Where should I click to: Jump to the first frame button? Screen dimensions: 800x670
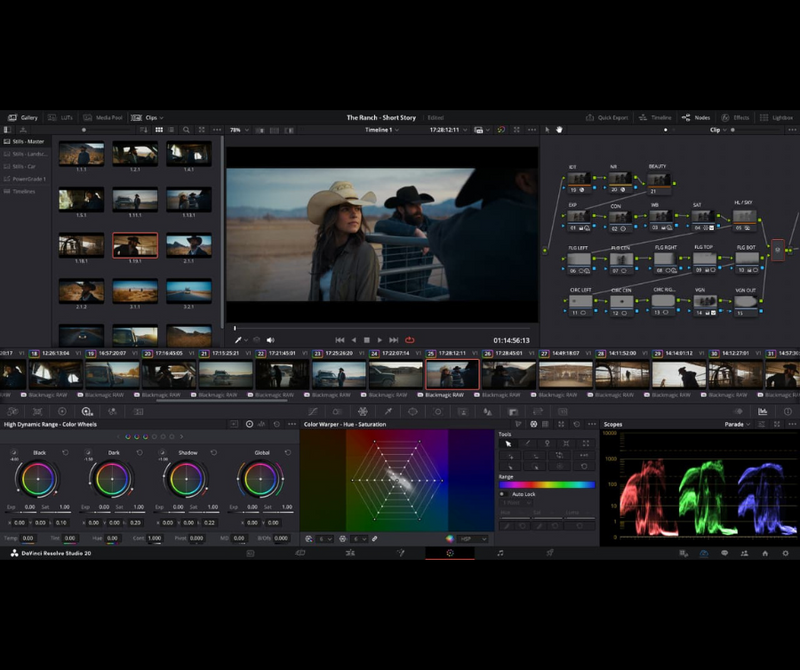[340, 340]
